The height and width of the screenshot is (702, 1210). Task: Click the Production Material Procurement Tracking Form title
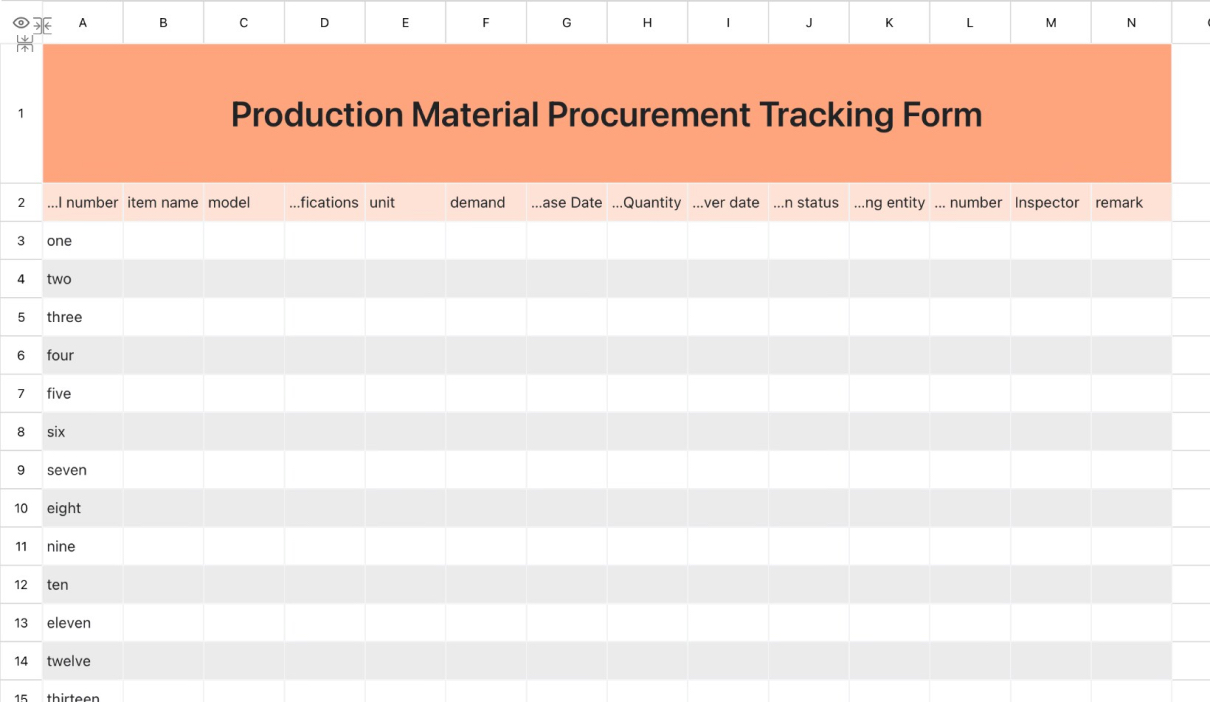[607, 114]
